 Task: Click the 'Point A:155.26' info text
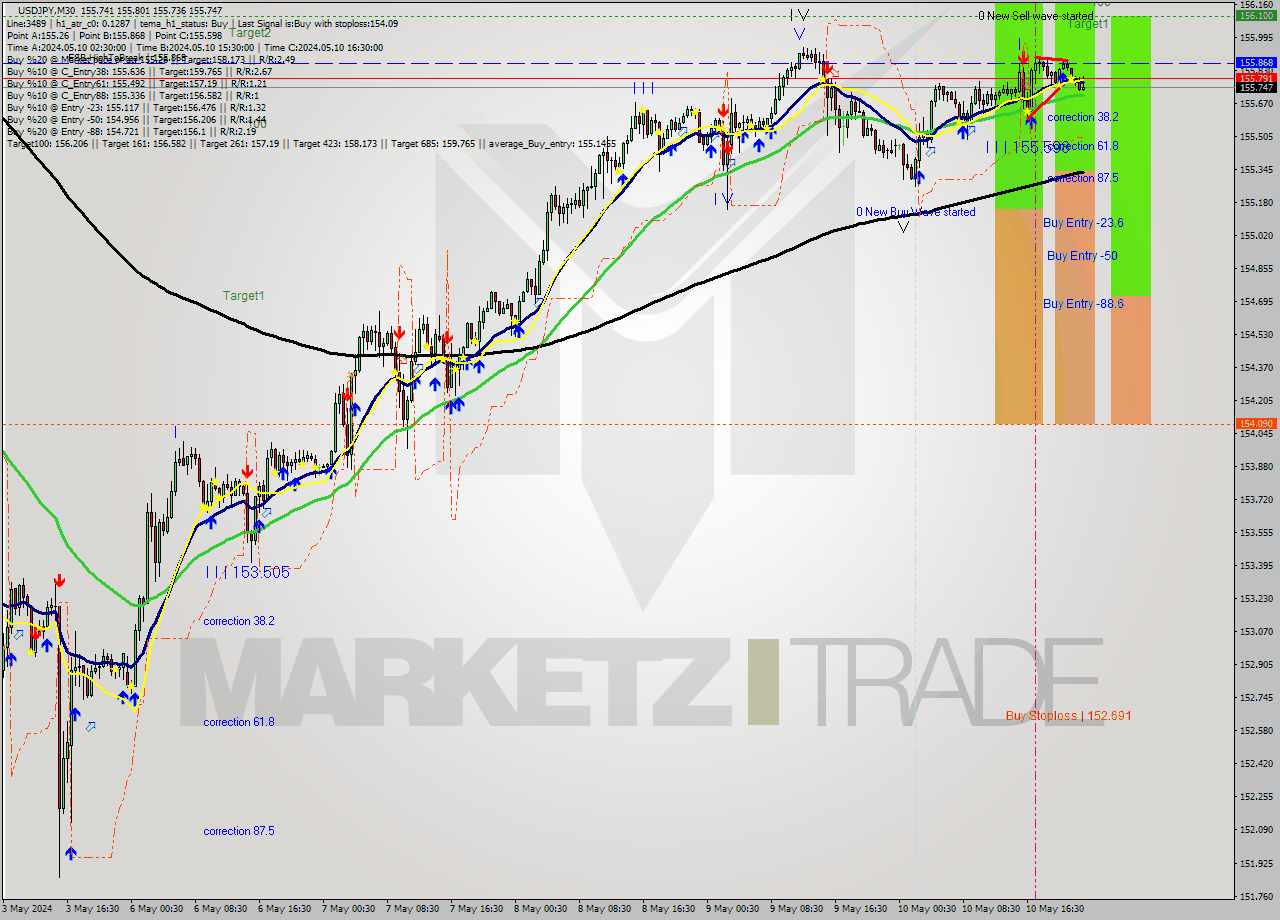click(x=37, y=35)
